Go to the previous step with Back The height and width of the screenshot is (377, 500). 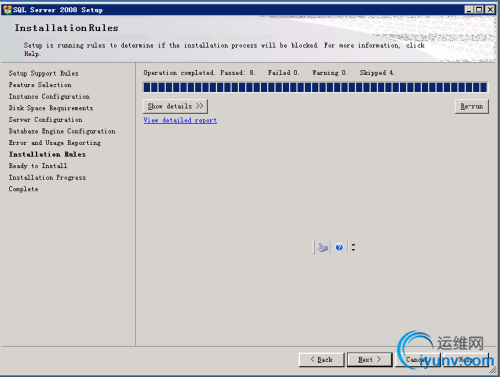coord(321,359)
